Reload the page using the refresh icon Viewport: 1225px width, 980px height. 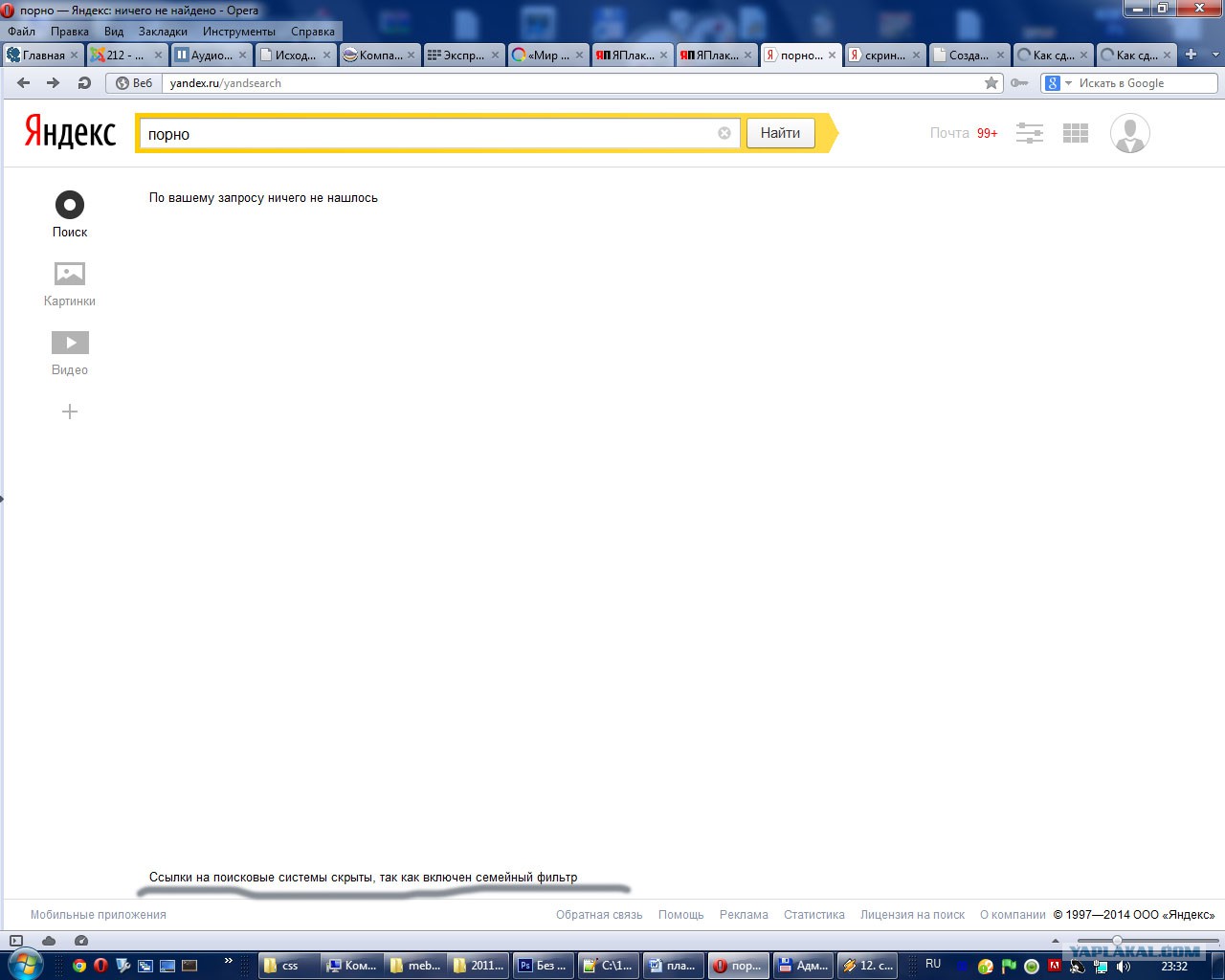click(84, 83)
